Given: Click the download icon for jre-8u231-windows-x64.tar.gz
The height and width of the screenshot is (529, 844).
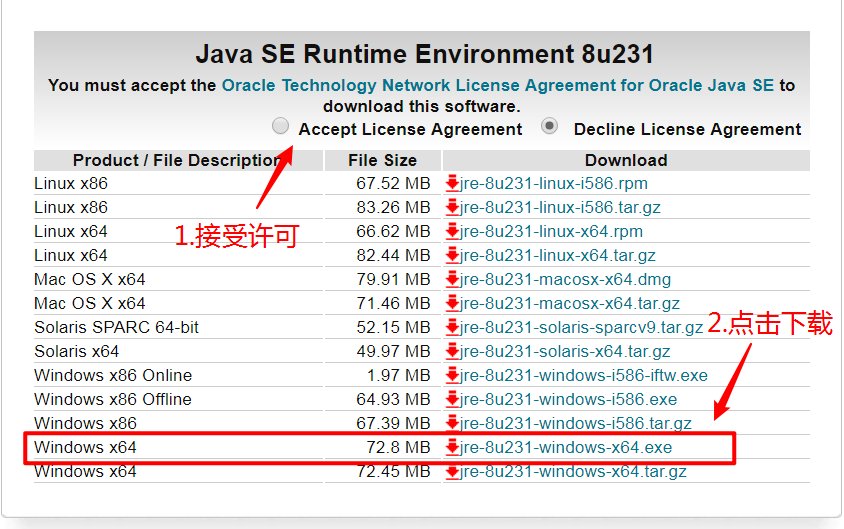Looking at the screenshot, I should [452, 471].
